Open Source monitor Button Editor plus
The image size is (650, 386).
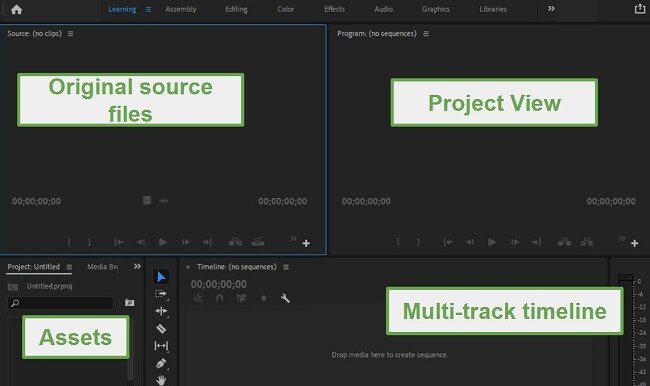(x=306, y=243)
